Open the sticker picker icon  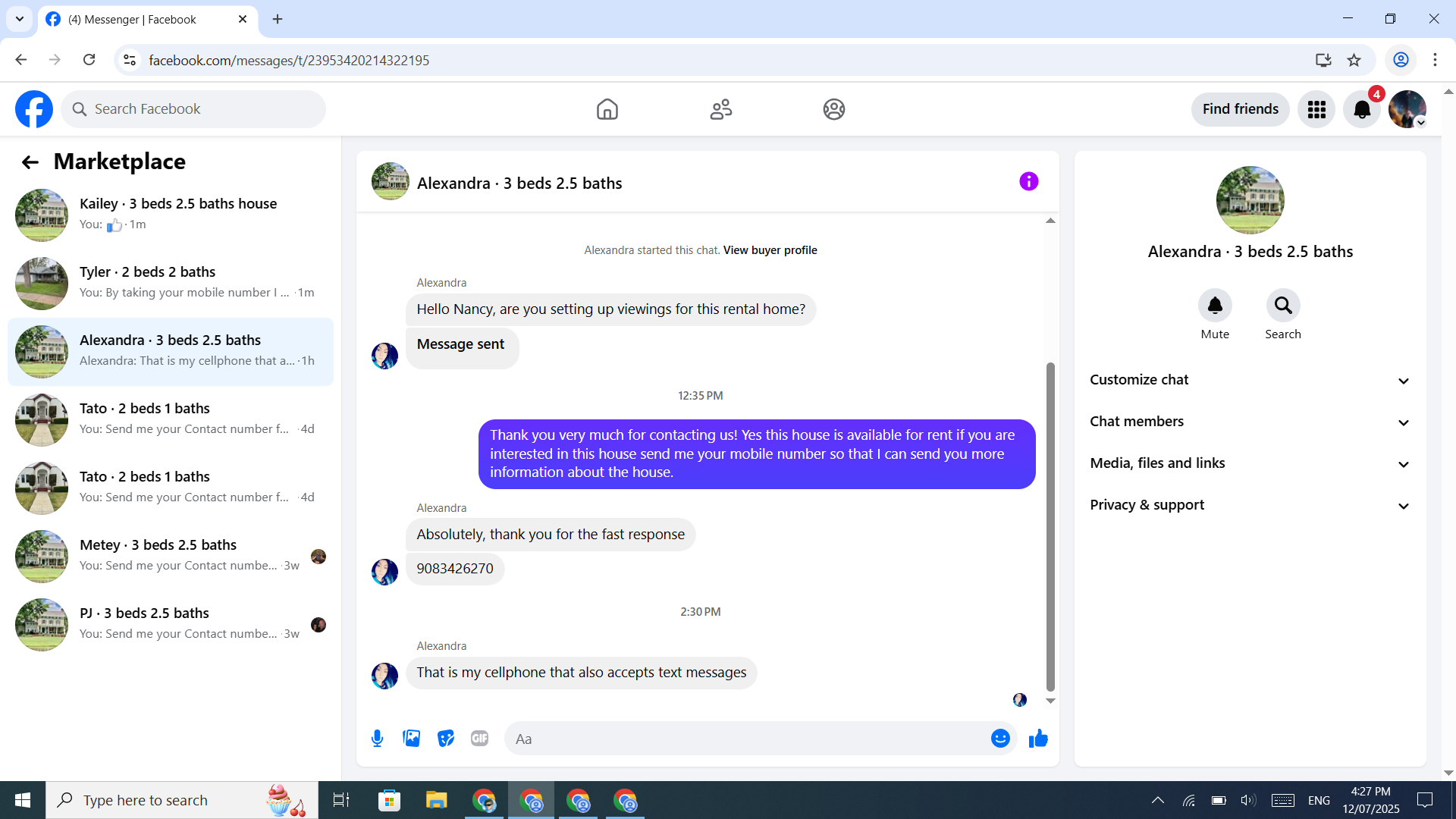pos(446,739)
